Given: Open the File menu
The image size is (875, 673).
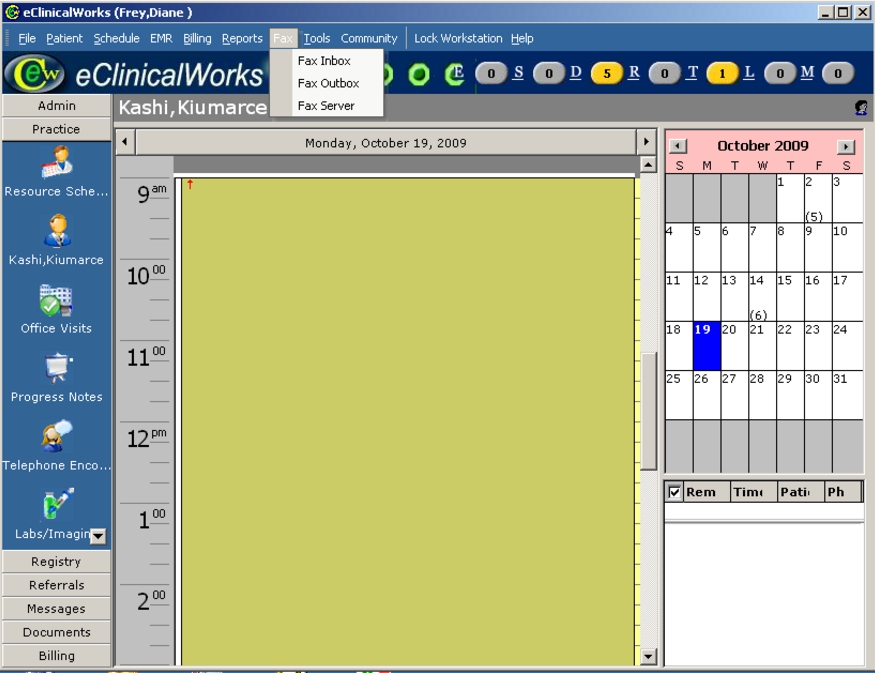Looking at the screenshot, I should (27, 39).
